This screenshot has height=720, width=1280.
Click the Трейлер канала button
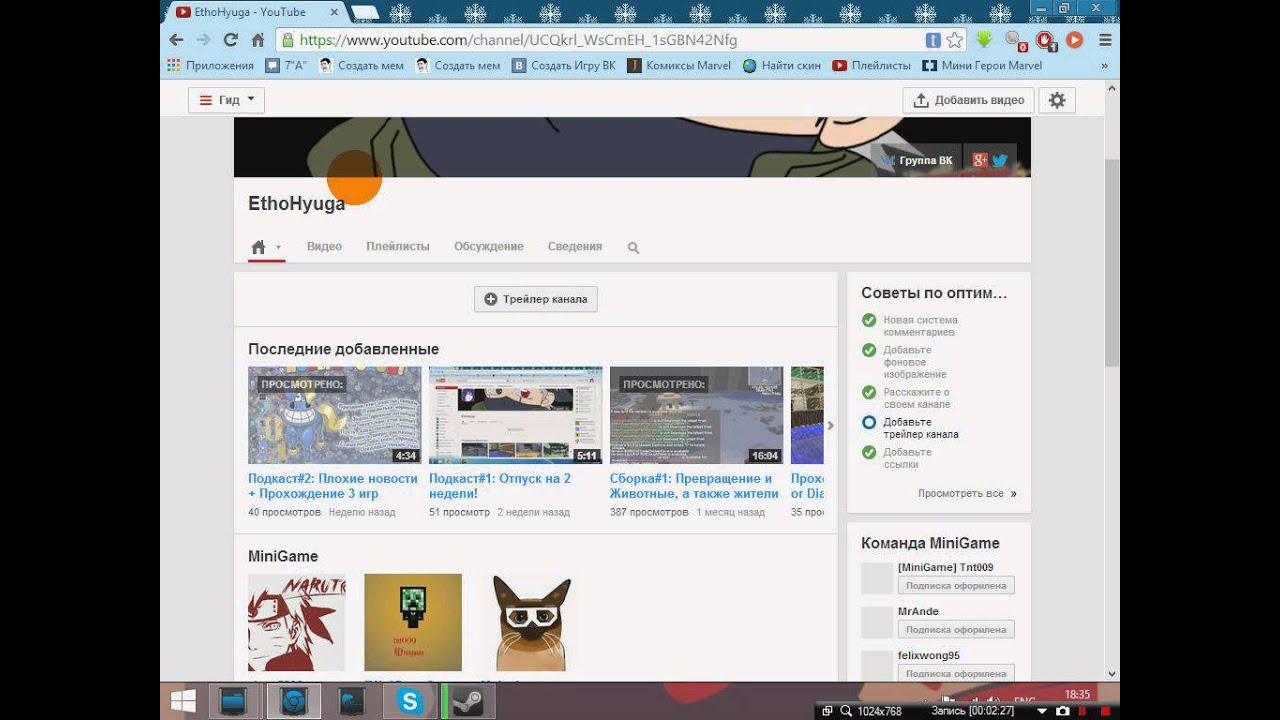tap(536, 299)
